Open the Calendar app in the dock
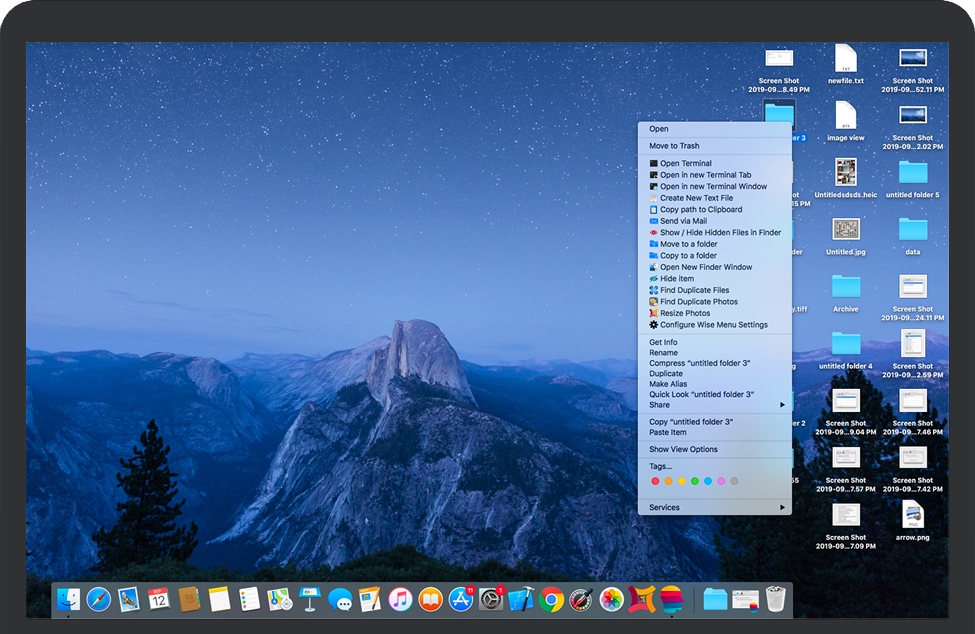 click(x=158, y=599)
